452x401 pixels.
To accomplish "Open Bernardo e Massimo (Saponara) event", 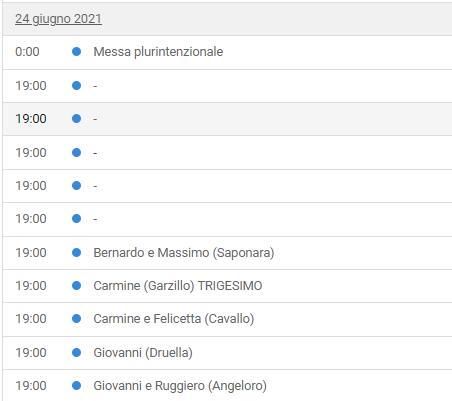I will pos(184,253).
